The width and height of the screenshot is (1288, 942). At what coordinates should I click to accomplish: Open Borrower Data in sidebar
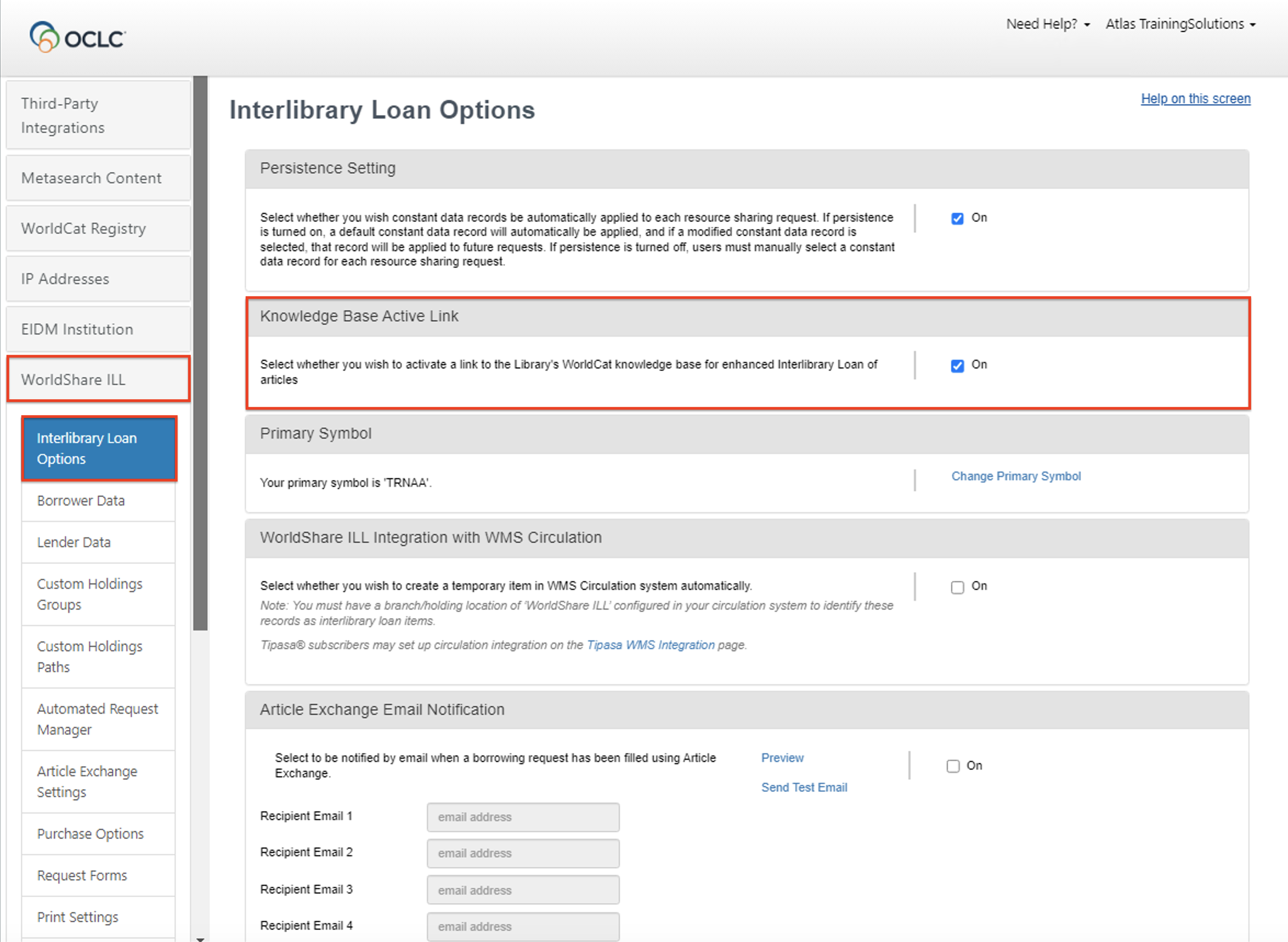81,500
